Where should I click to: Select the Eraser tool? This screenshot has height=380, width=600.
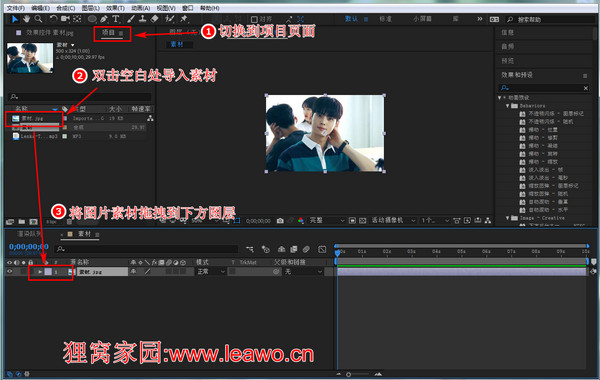pyautogui.click(x=155, y=19)
